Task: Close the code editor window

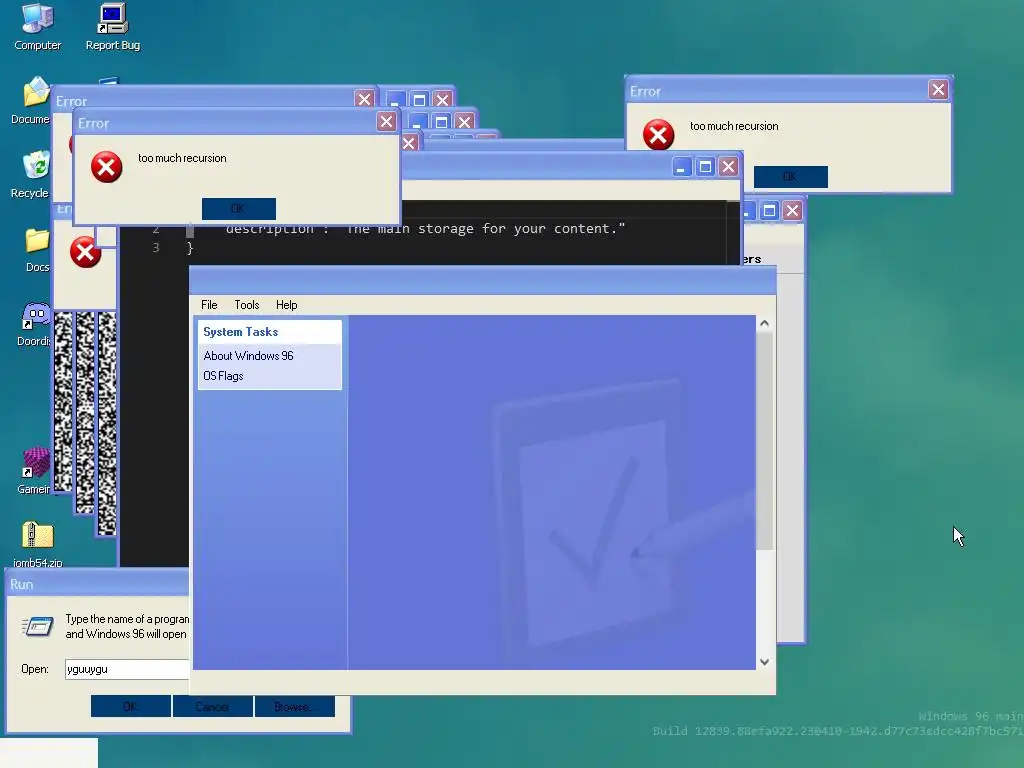Action: (x=728, y=167)
